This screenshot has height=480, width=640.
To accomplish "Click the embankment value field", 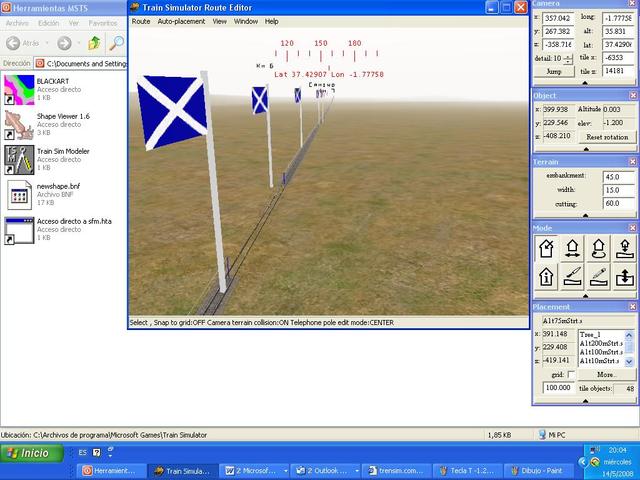I will 616,176.
